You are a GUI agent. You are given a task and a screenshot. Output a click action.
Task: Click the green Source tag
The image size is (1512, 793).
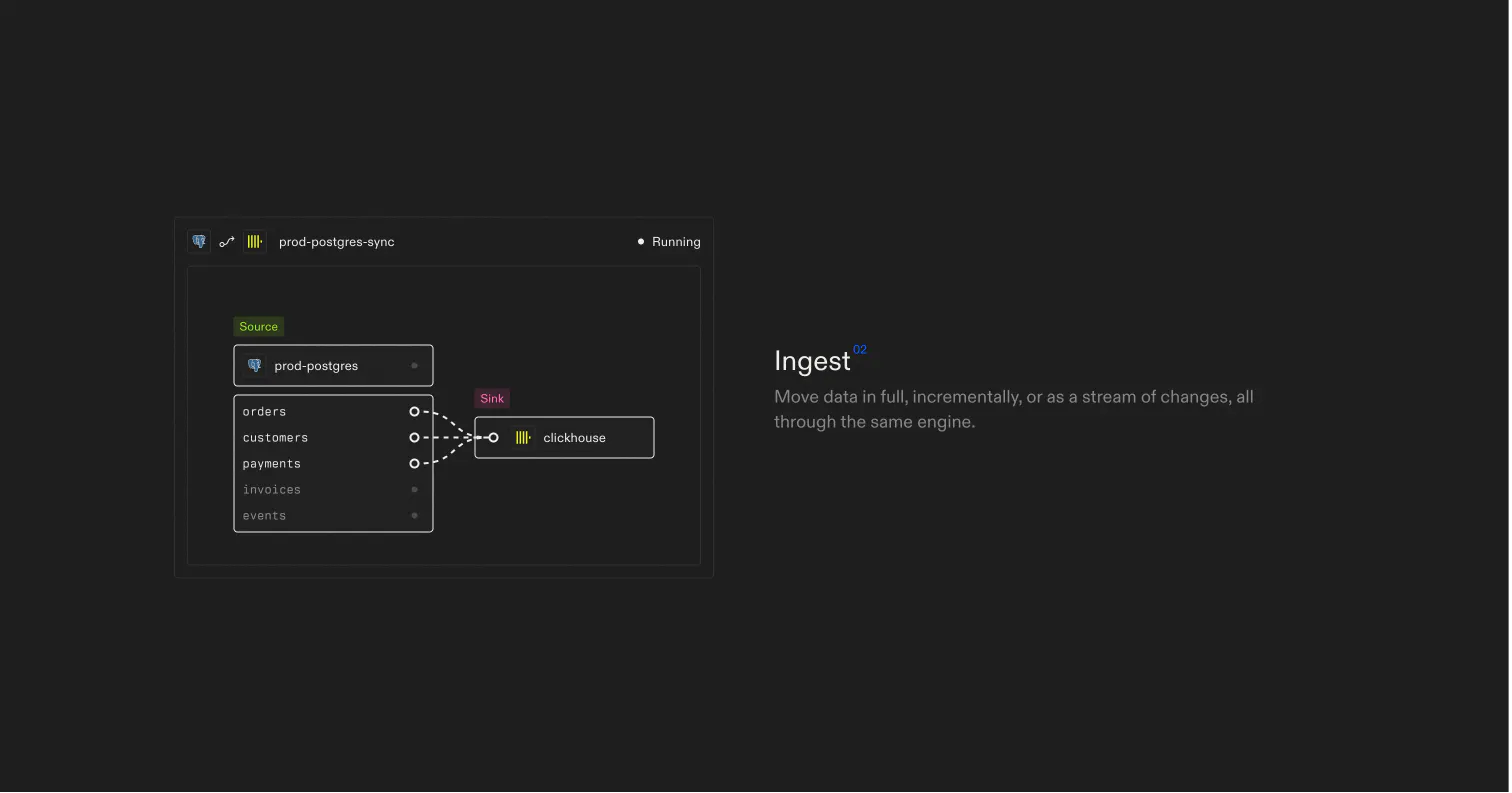click(x=259, y=327)
